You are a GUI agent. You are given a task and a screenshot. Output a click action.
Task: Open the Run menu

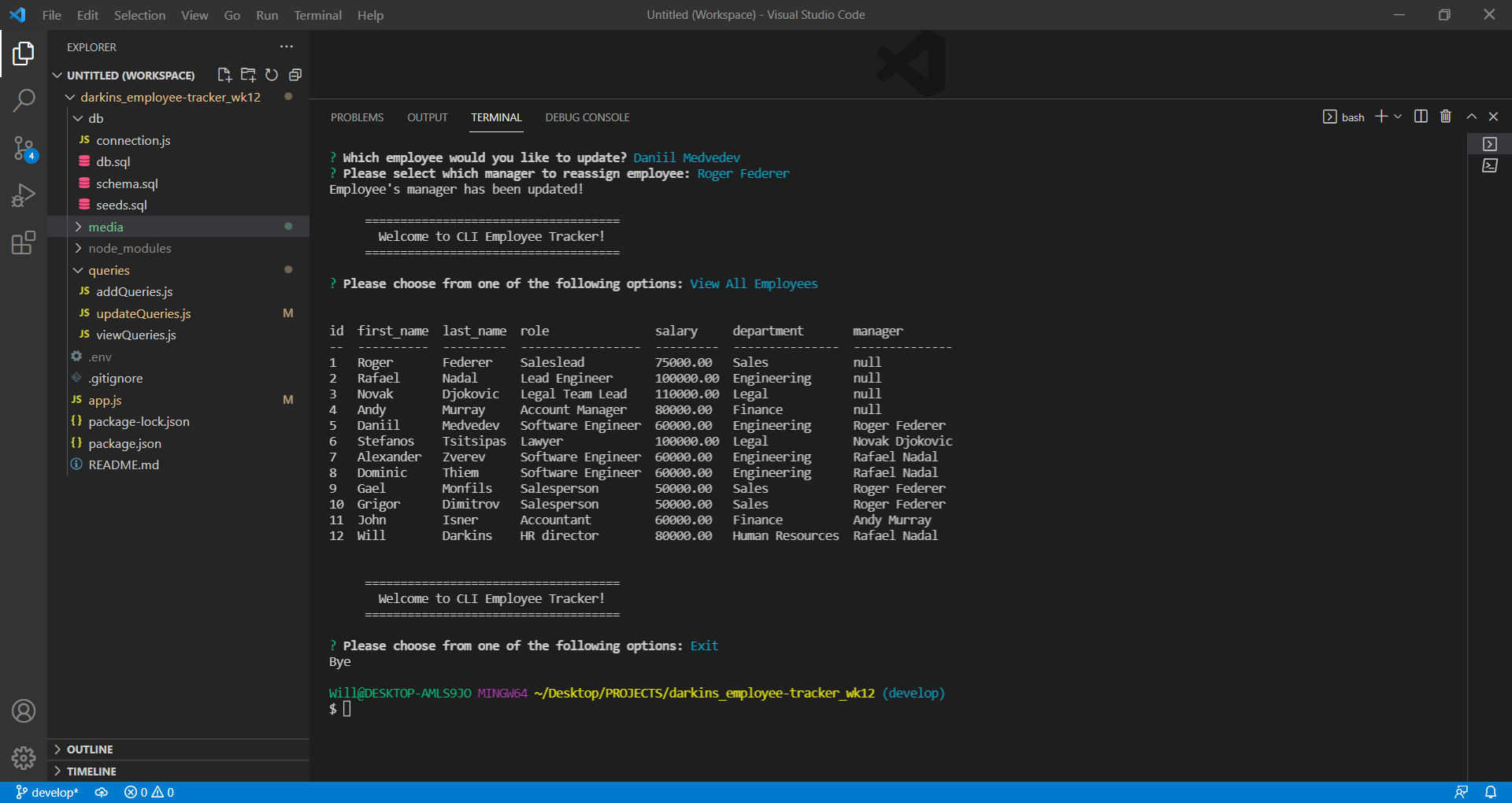coord(267,14)
